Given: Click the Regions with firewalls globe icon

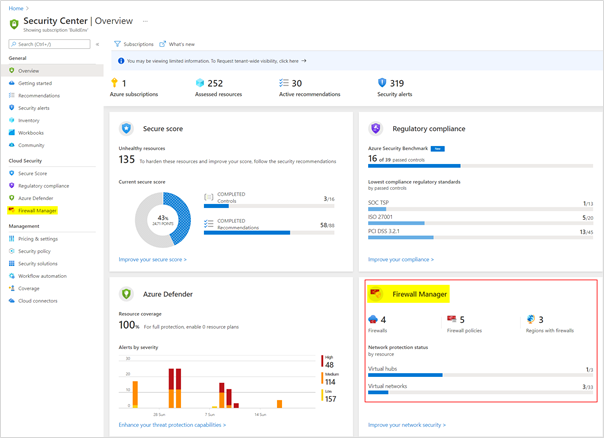Looking at the screenshot, I should tap(531, 319).
